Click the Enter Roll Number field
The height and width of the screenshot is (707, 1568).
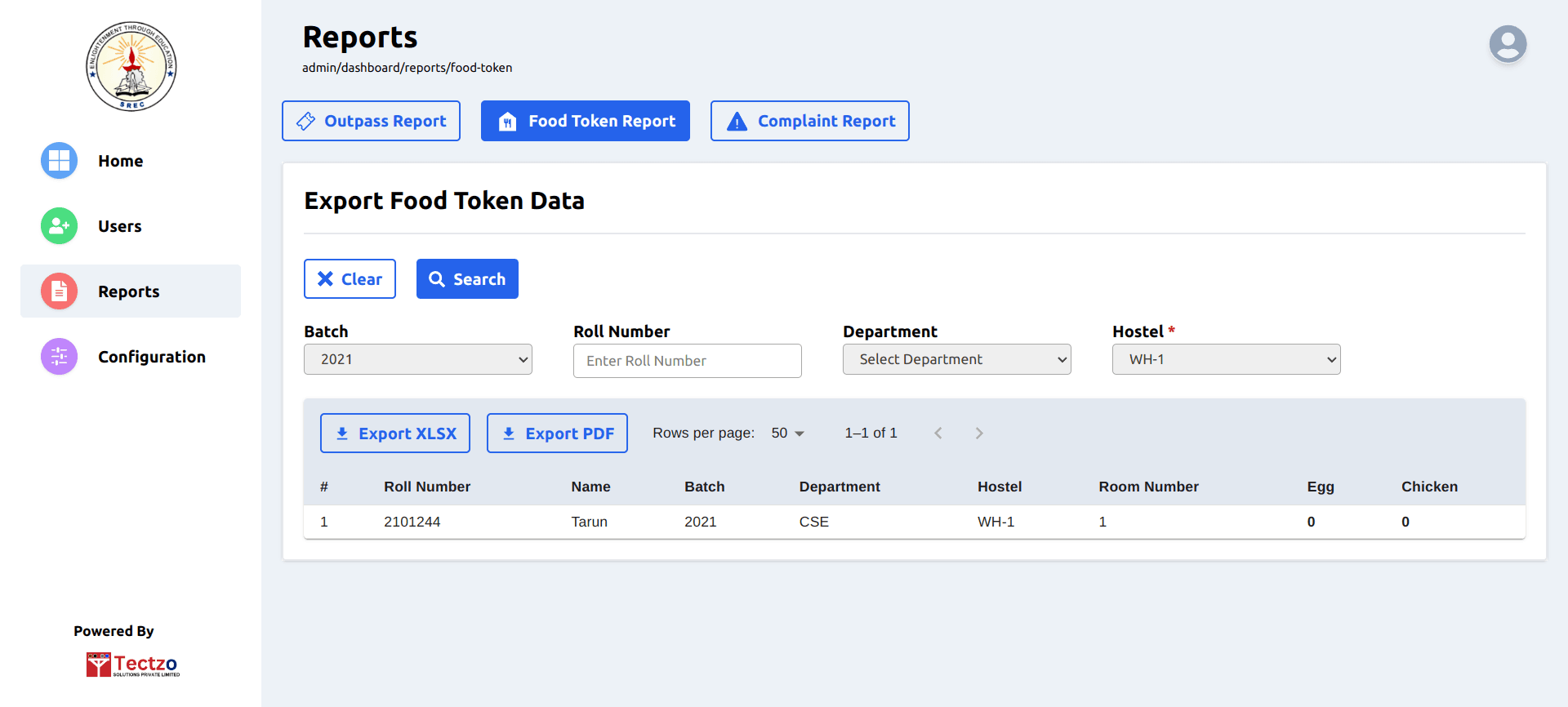[687, 361]
